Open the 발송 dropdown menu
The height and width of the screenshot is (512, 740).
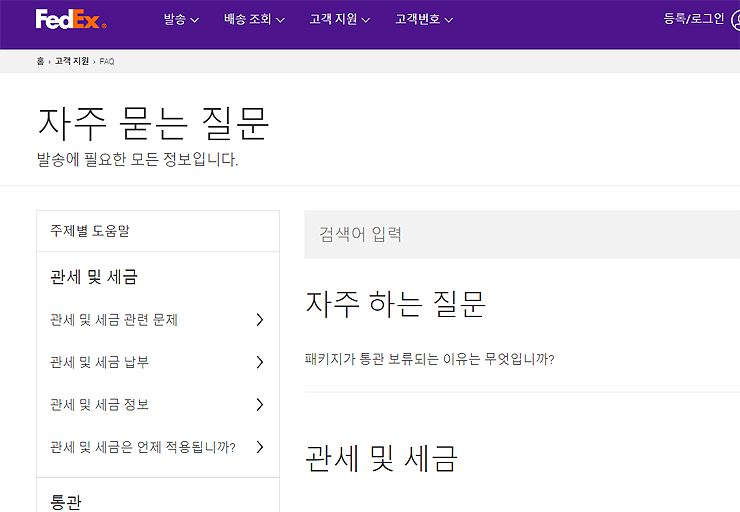tap(181, 19)
